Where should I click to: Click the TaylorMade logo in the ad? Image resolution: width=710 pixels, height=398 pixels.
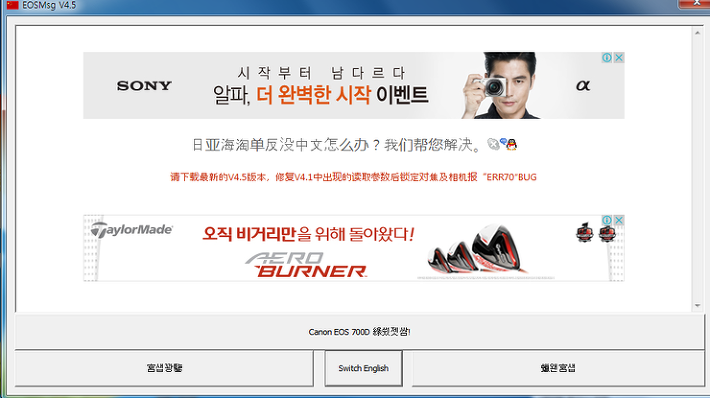coord(131,230)
